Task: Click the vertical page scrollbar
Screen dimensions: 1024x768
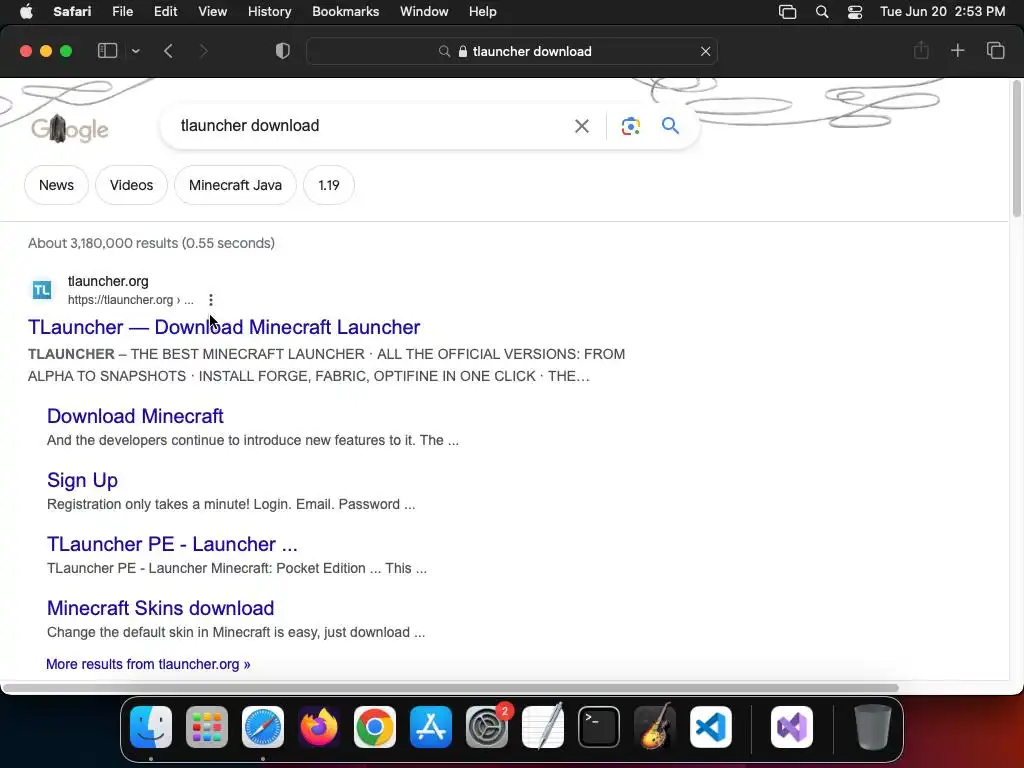Action: point(1017,149)
